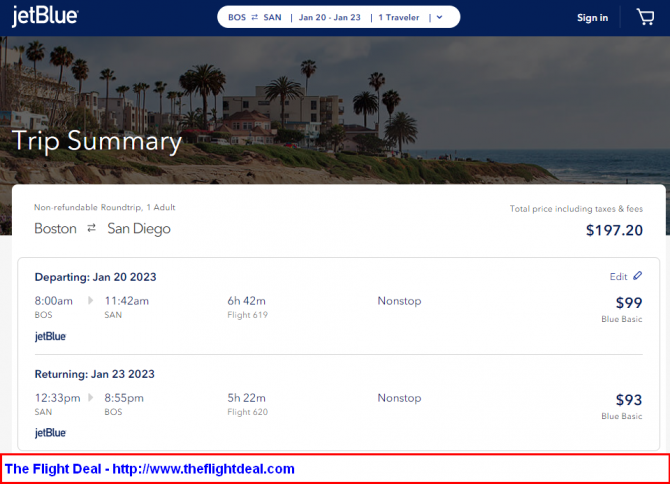This screenshot has width=670, height=484.
Task: Open the shopping cart
Action: click(x=645, y=17)
